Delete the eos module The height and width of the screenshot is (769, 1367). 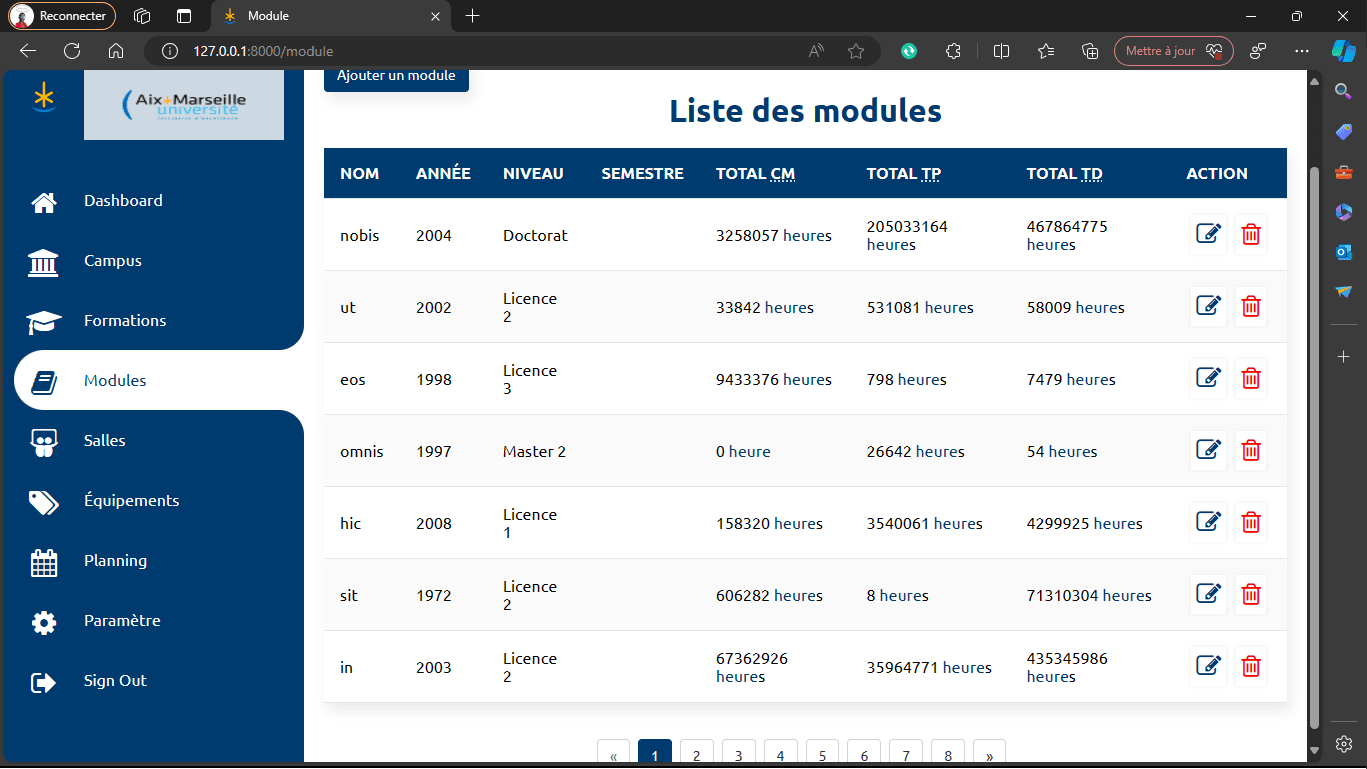point(1250,378)
